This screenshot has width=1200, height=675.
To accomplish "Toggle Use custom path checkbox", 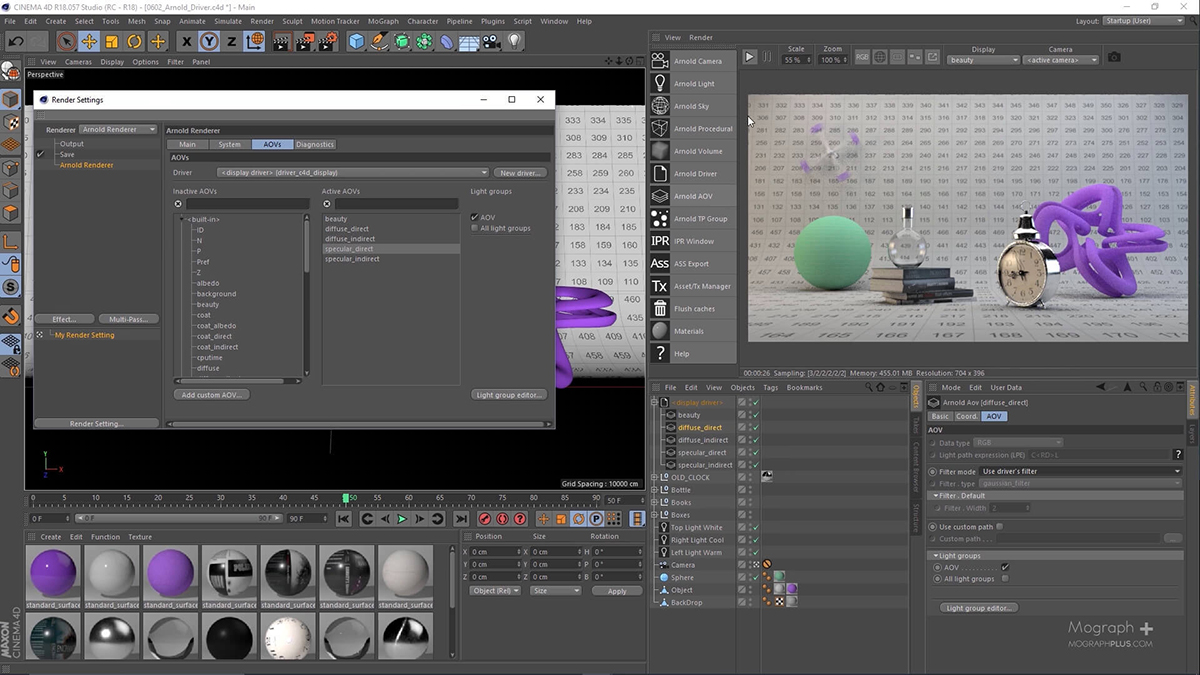I will (999, 526).
